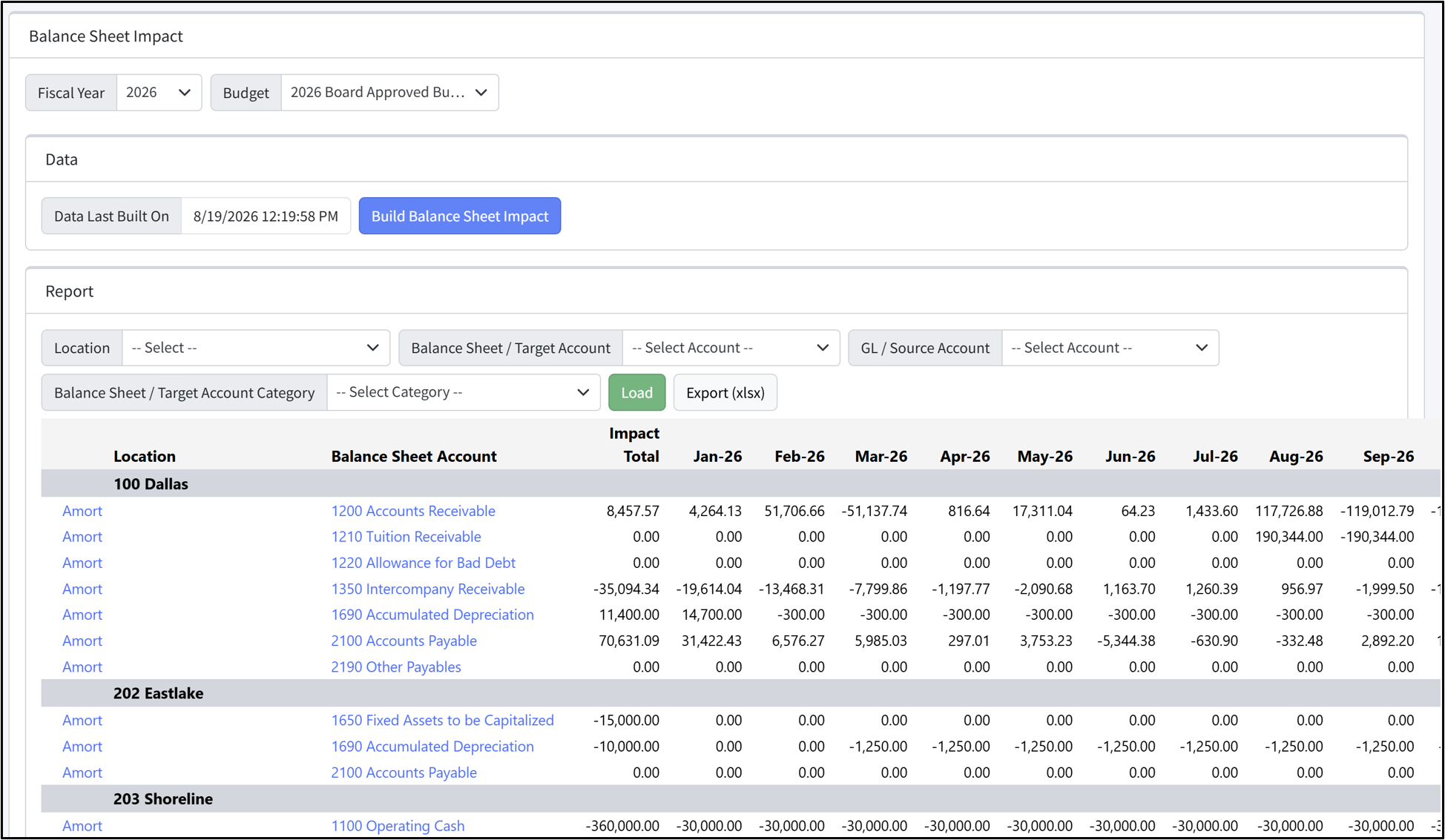Screen dimensions: 1445x840
Task: Open the Budget selection dropdown
Action: [389, 93]
